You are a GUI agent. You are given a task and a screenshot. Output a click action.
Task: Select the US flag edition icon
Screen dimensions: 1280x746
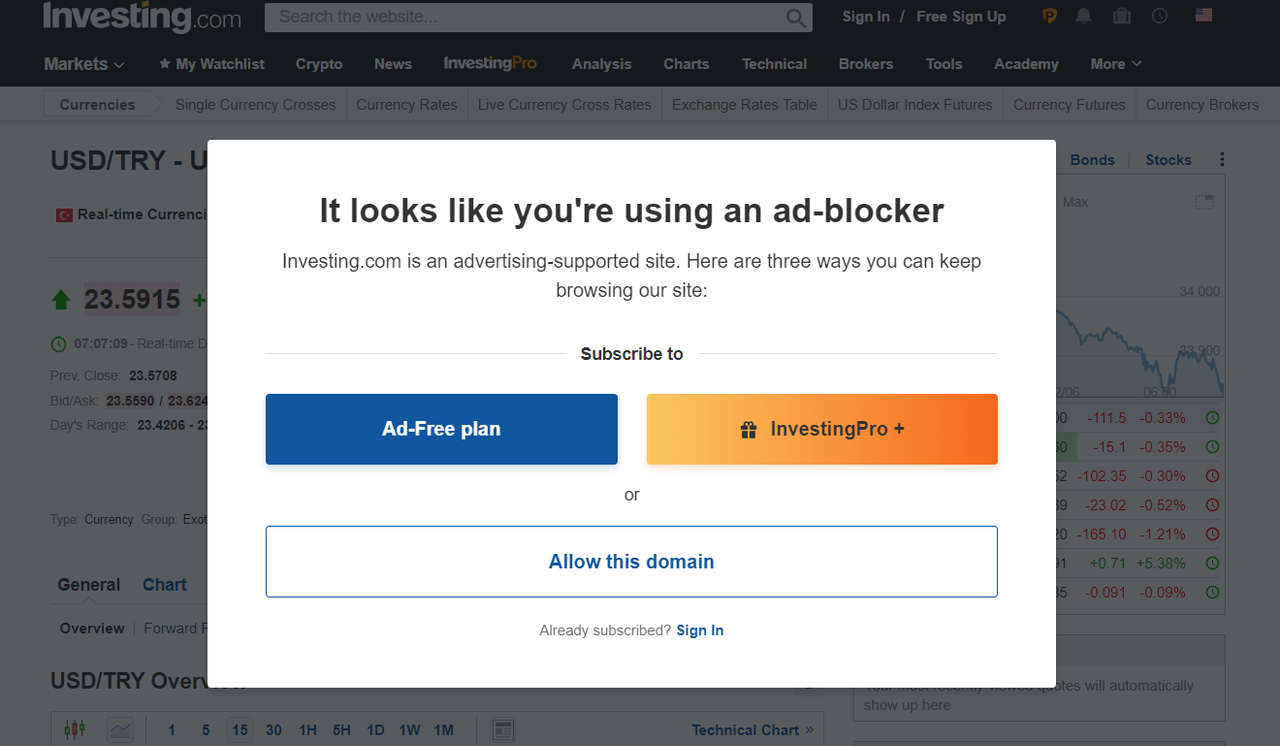(1204, 15)
